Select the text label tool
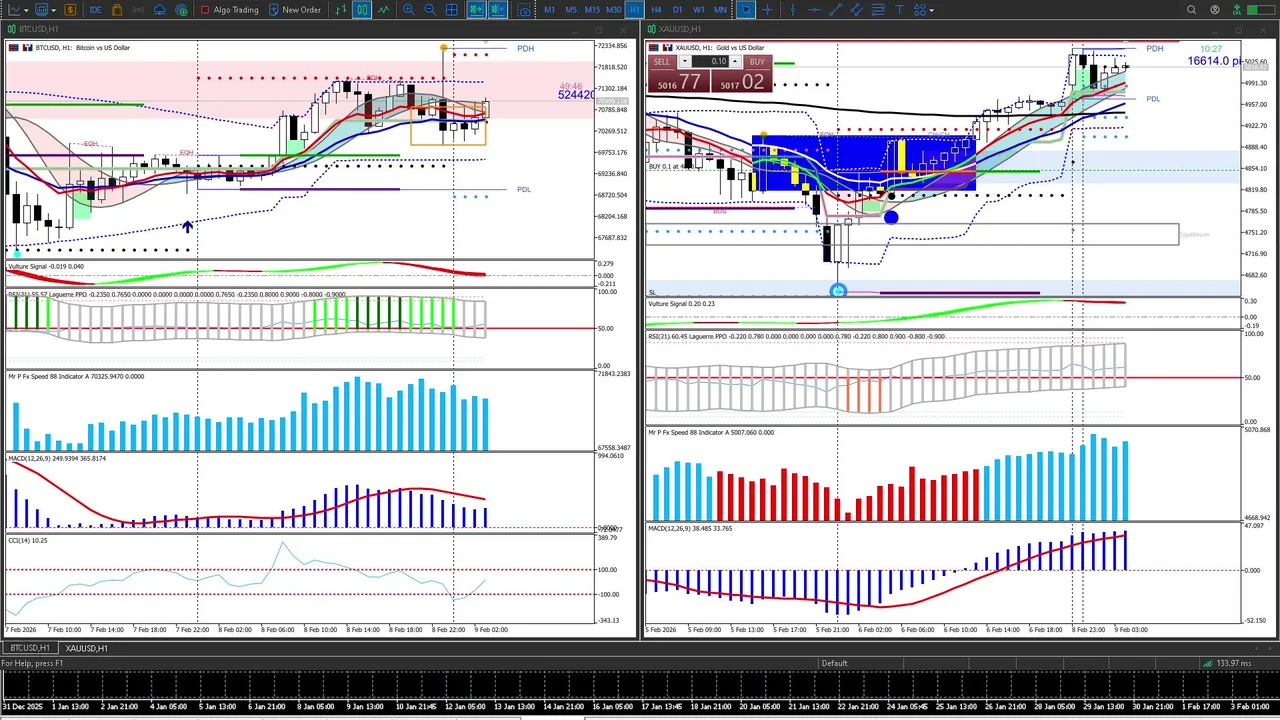This screenshot has width=1280, height=720. click(899, 10)
